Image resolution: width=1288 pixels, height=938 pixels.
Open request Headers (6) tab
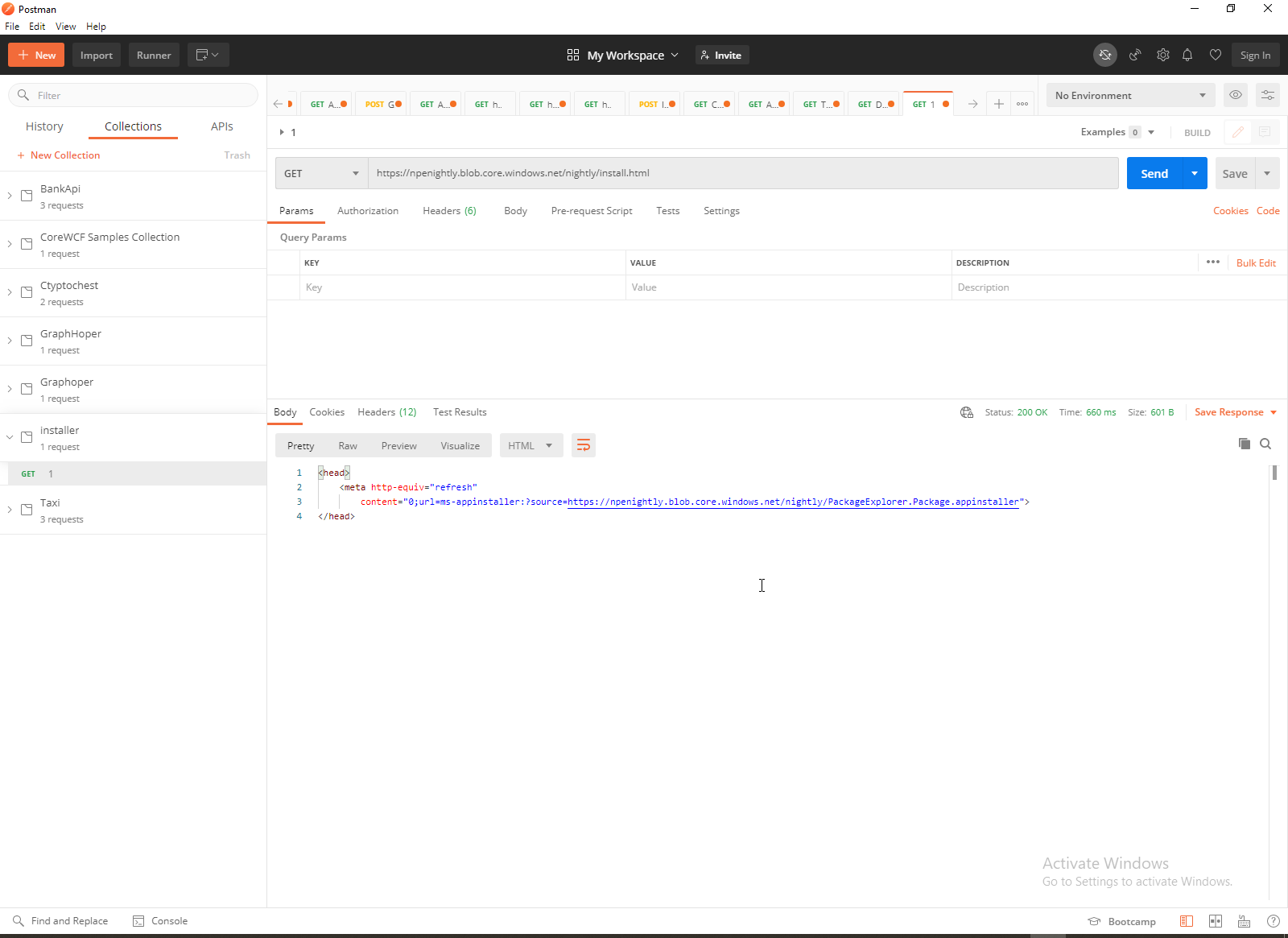click(x=449, y=211)
